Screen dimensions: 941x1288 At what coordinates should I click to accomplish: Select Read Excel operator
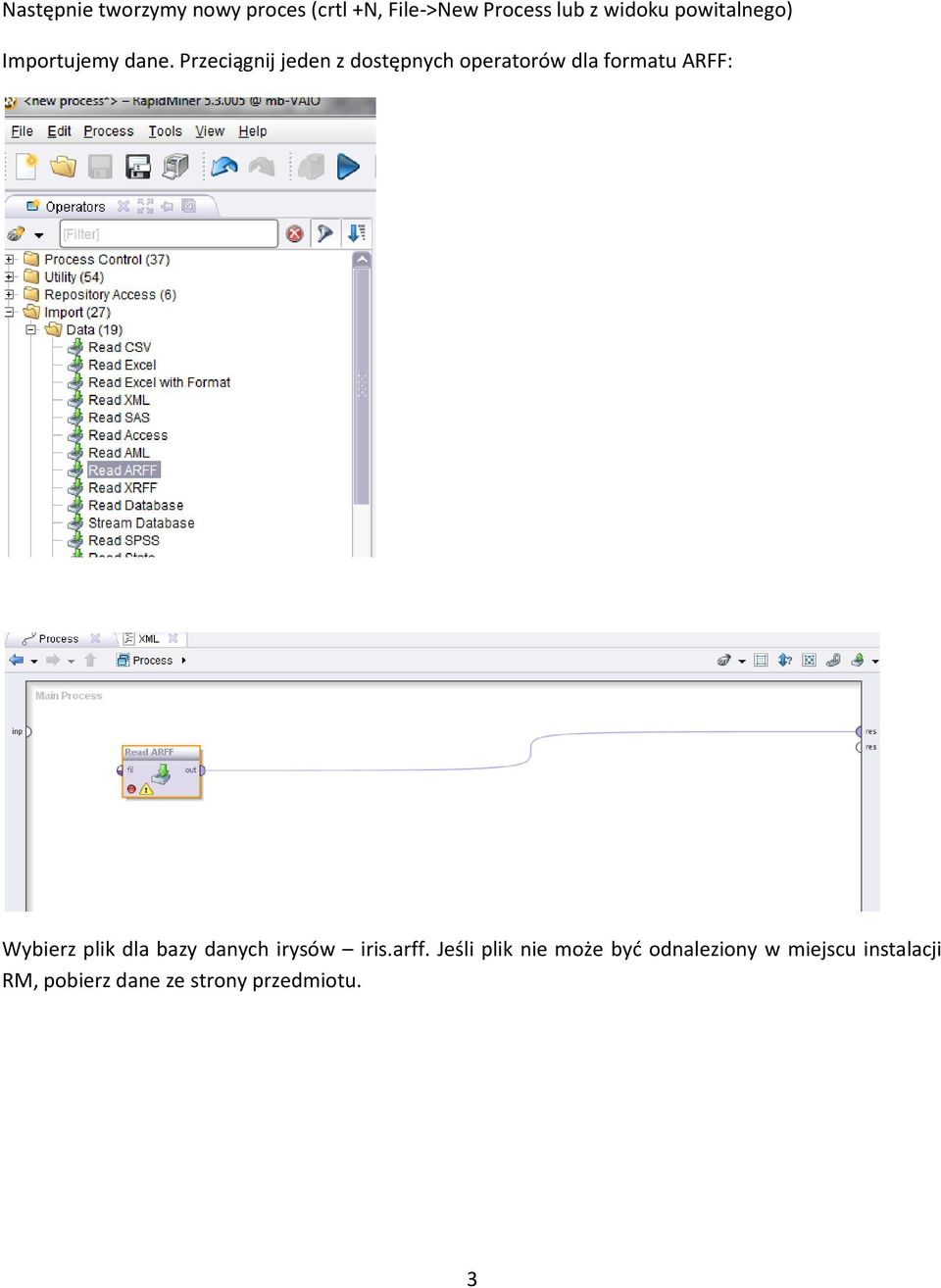[122, 365]
